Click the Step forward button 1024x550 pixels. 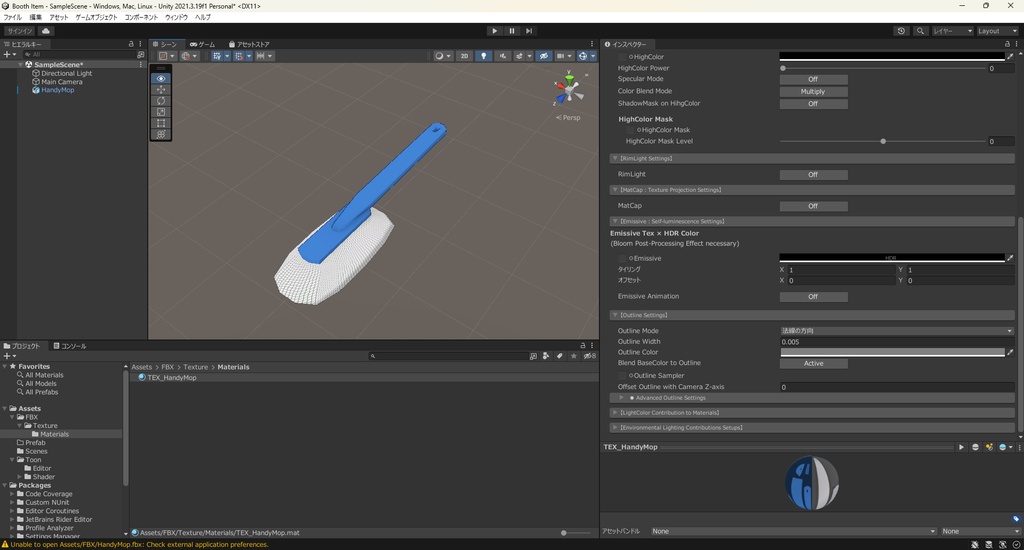pyautogui.click(x=529, y=31)
